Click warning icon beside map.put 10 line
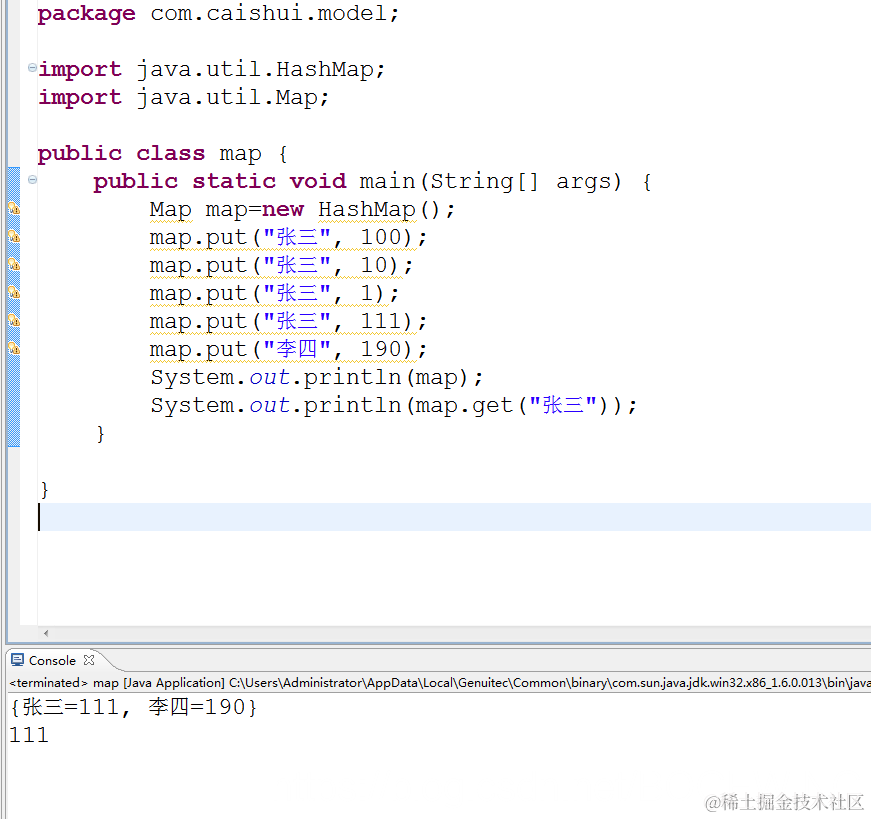 click(x=14, y=265)
